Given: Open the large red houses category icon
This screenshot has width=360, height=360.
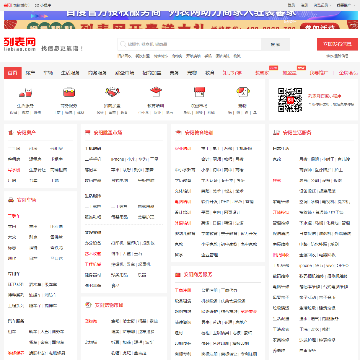Looking at the screenshot, I should [x=25, y=92].
